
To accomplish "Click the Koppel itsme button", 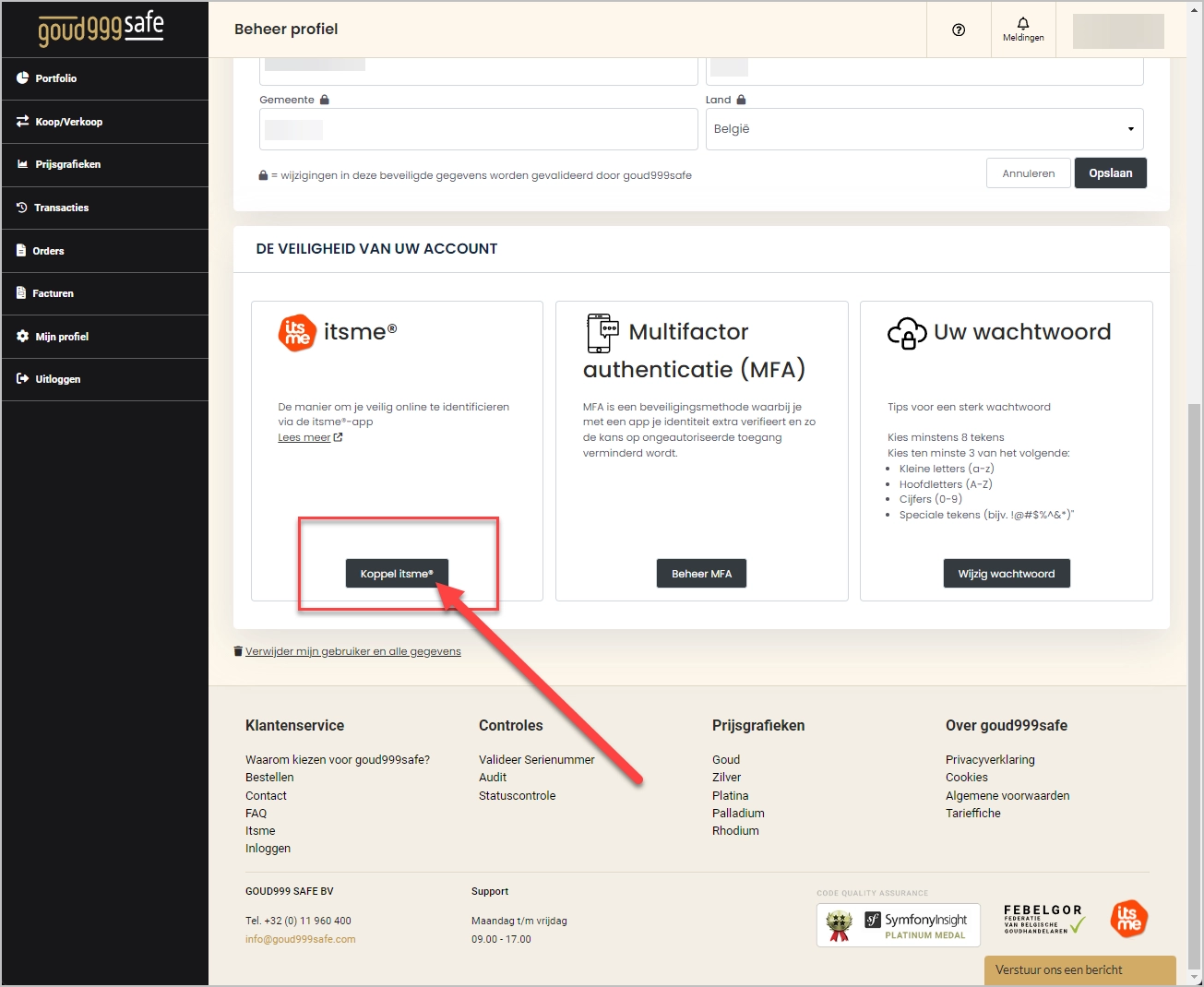I will pos(397,574).
